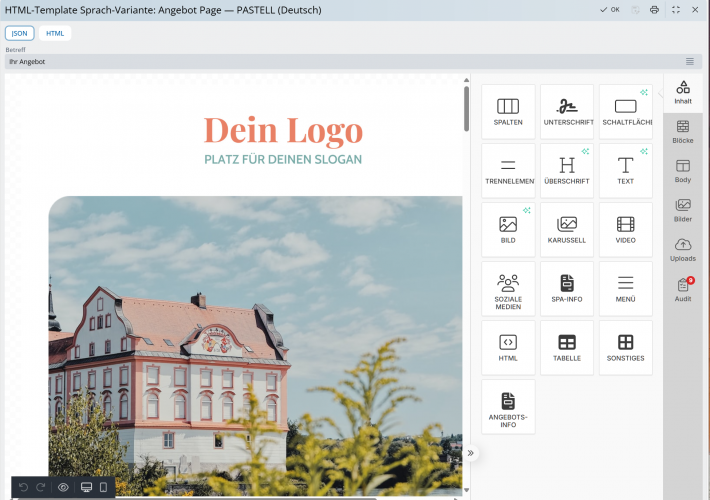Open the Blöcke sidebar panel
The height and width of the screenshot is (500, 710).
pyautogui.click(x=683, y=132)
